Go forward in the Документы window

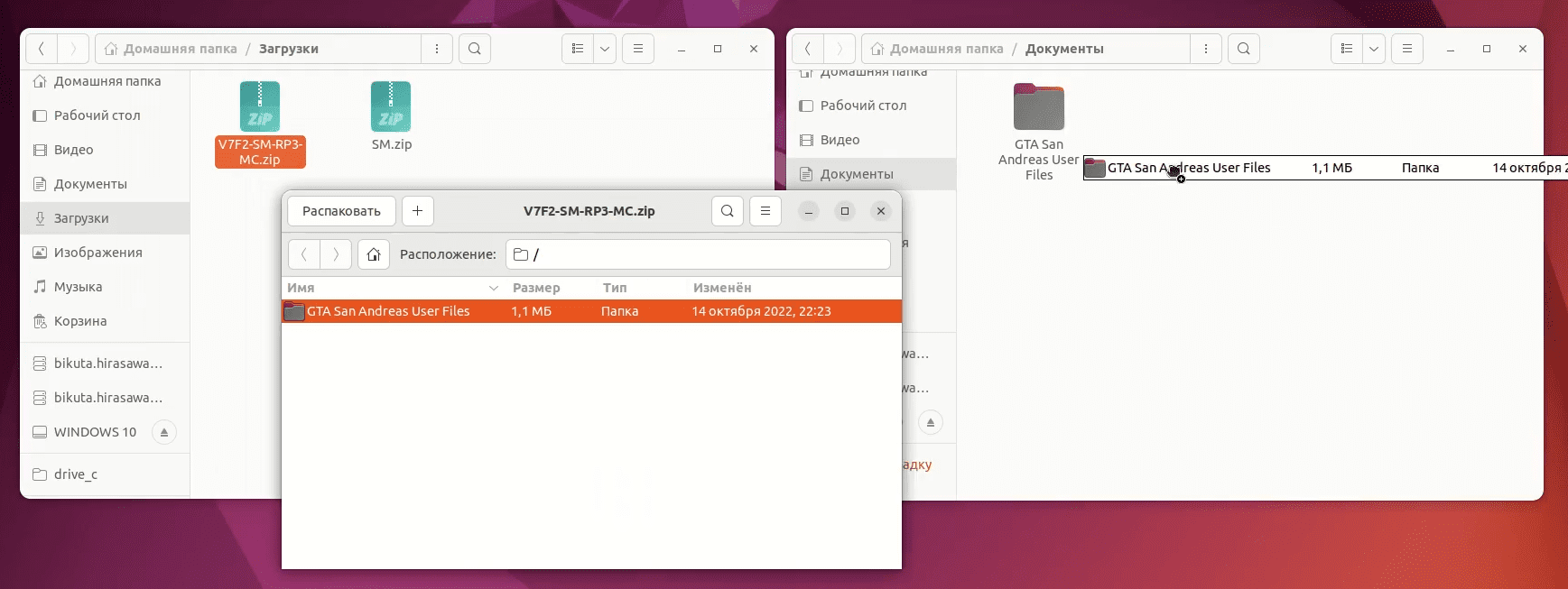840,49
